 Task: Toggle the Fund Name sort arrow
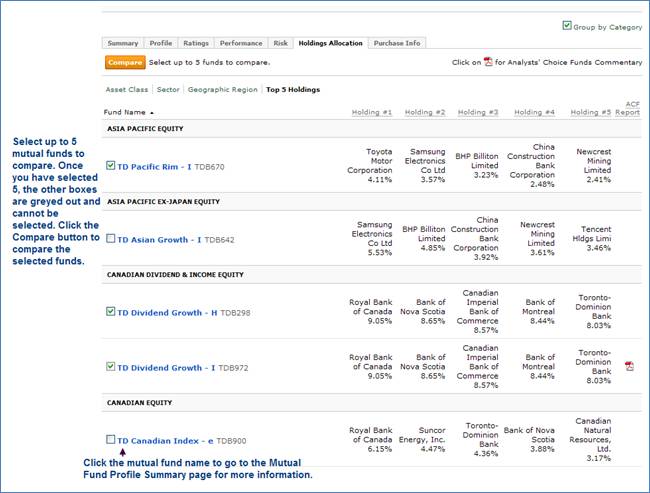point(152,113)
